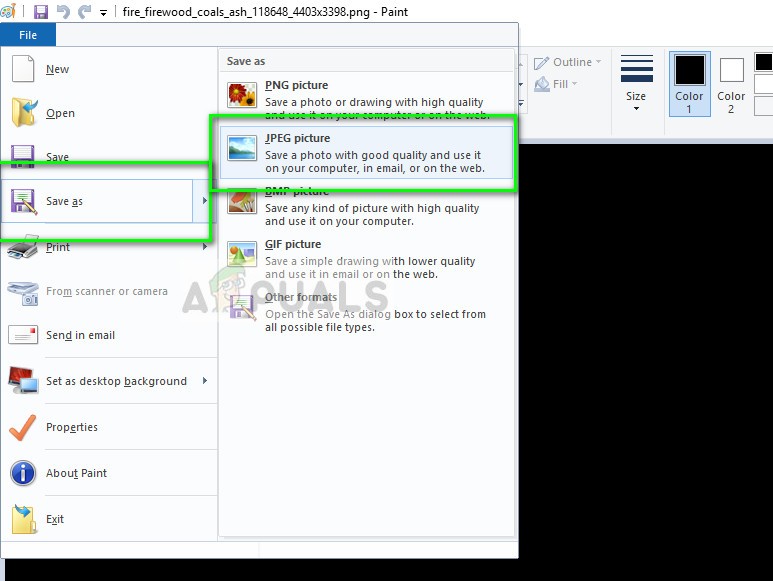Screen dimensions: 773x581
Task: Click the scanner or camera icon
Action: tap(23, 293)
